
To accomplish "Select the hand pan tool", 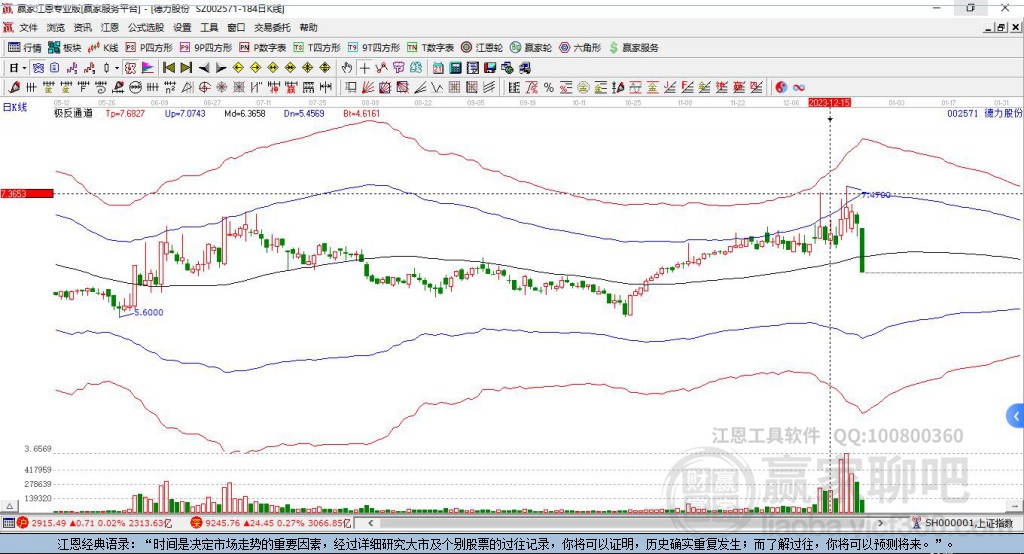I will (x=347, y=68).
